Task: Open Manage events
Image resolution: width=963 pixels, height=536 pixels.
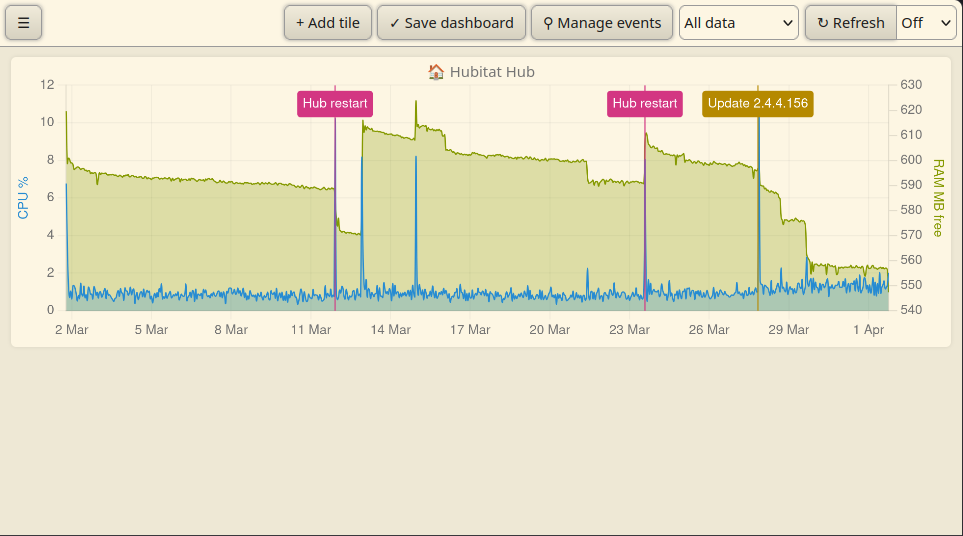Action: tap(602, 23)
